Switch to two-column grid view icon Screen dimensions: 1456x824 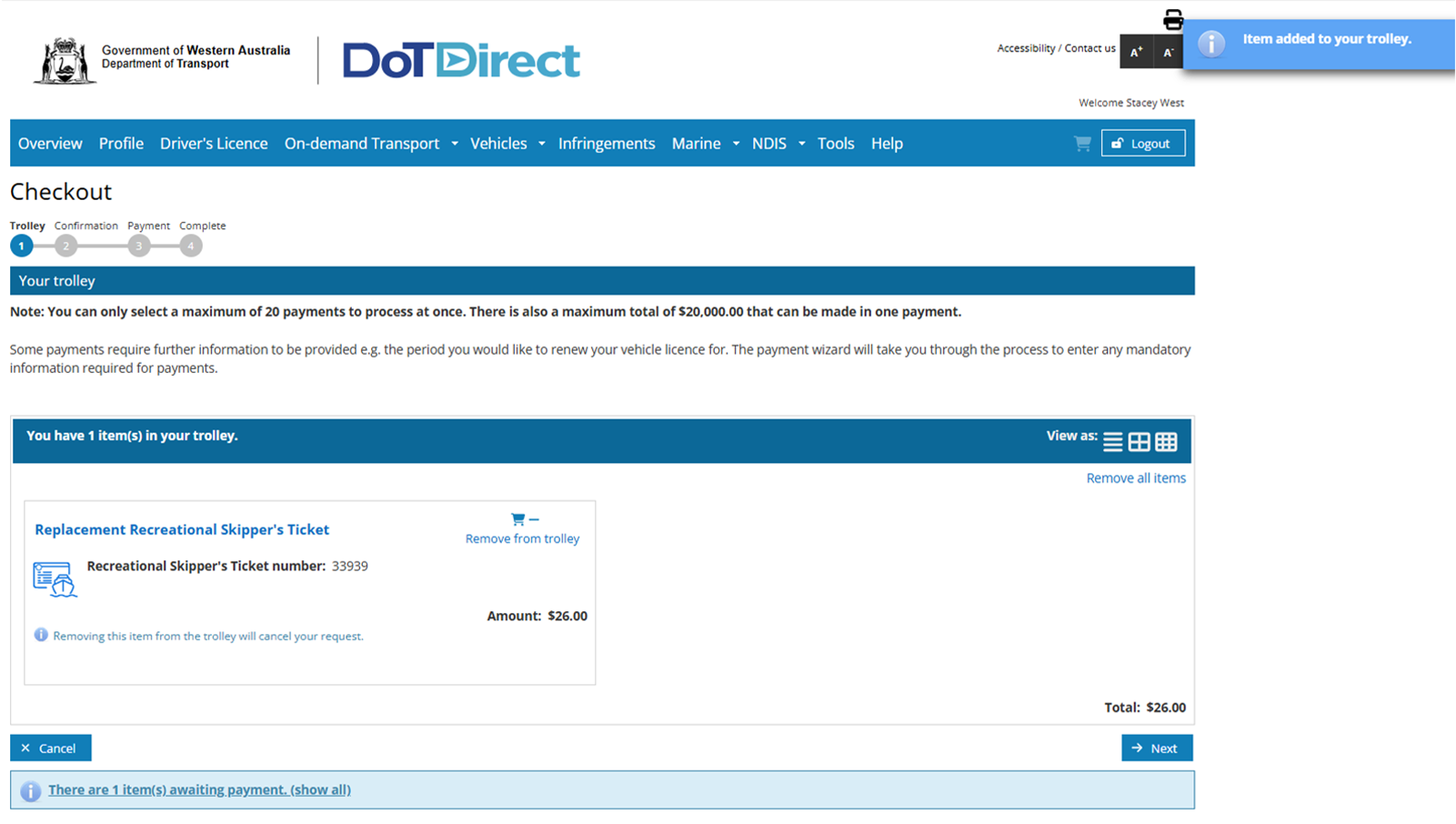(1139, 442)
